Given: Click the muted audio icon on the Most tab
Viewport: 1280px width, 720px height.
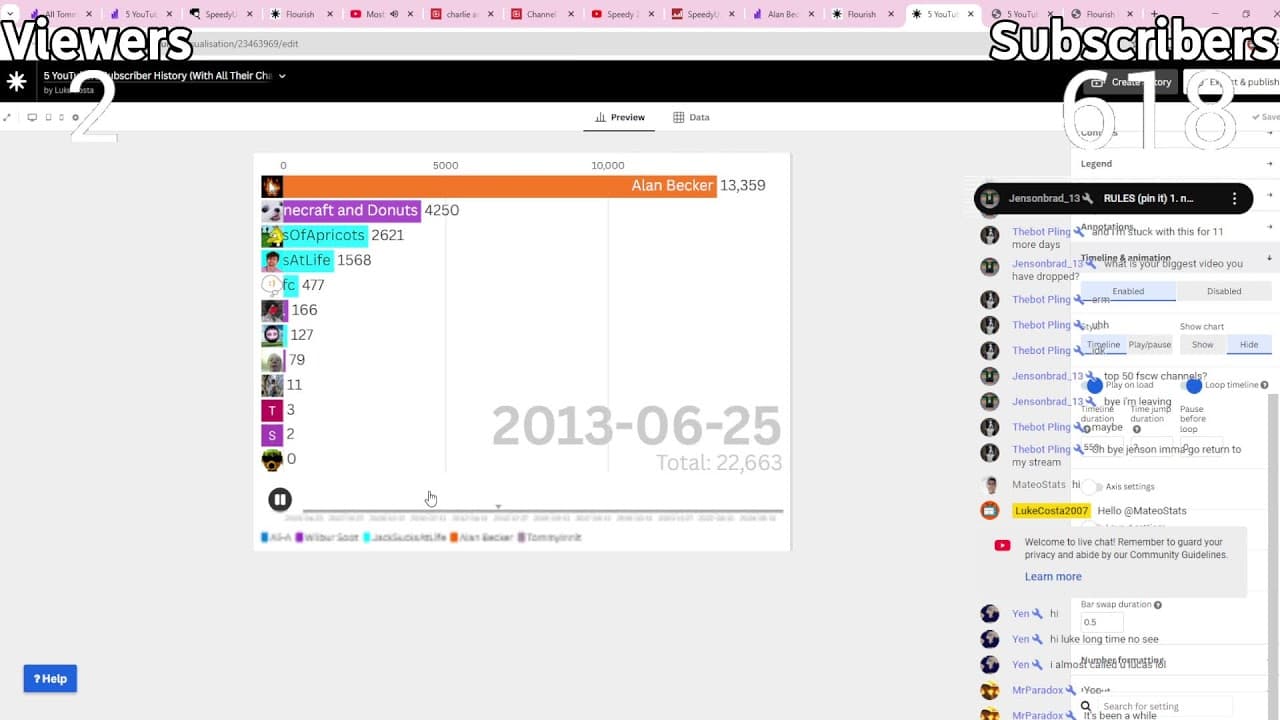Looking at the screenshot, I should point(393,15).
